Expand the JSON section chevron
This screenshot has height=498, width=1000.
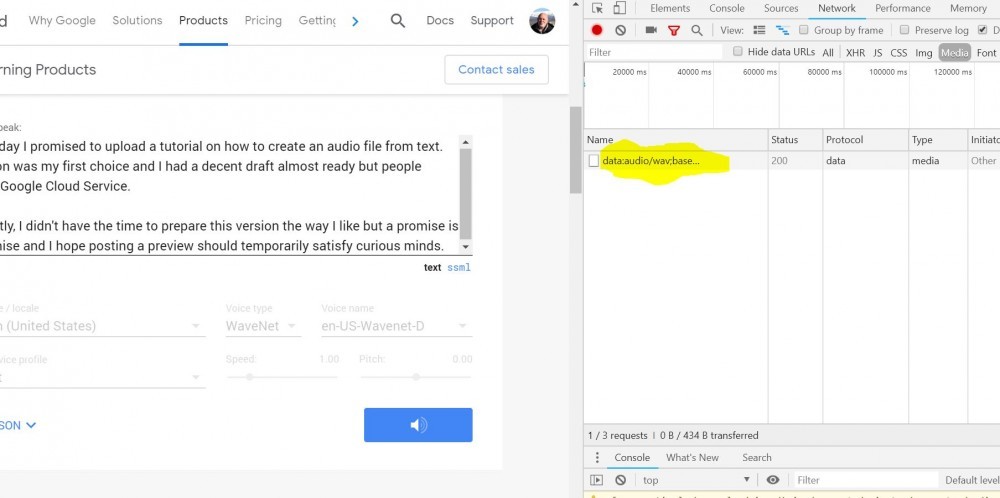click(x=31, y=425)
